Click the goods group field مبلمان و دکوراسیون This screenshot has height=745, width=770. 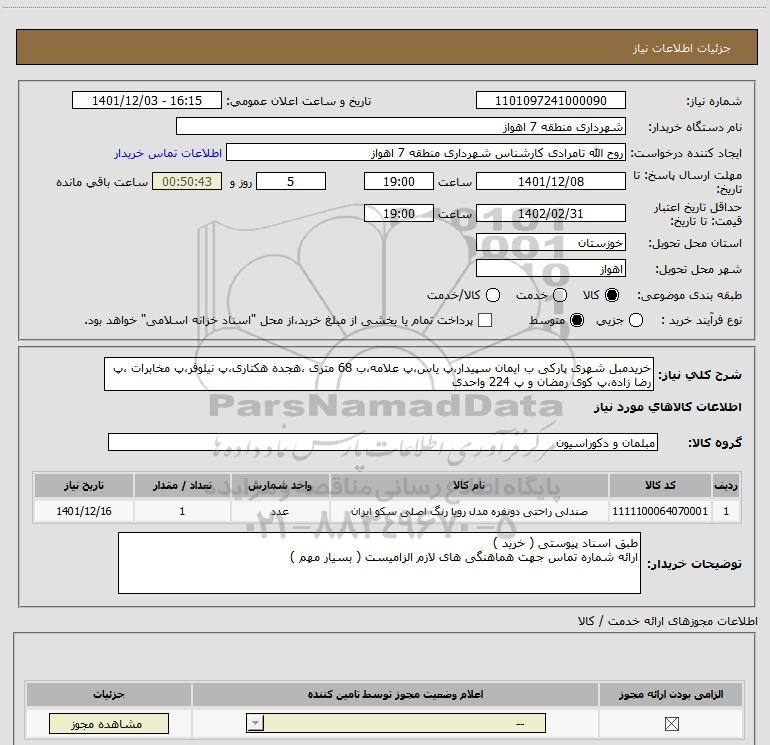click(383, 442)
